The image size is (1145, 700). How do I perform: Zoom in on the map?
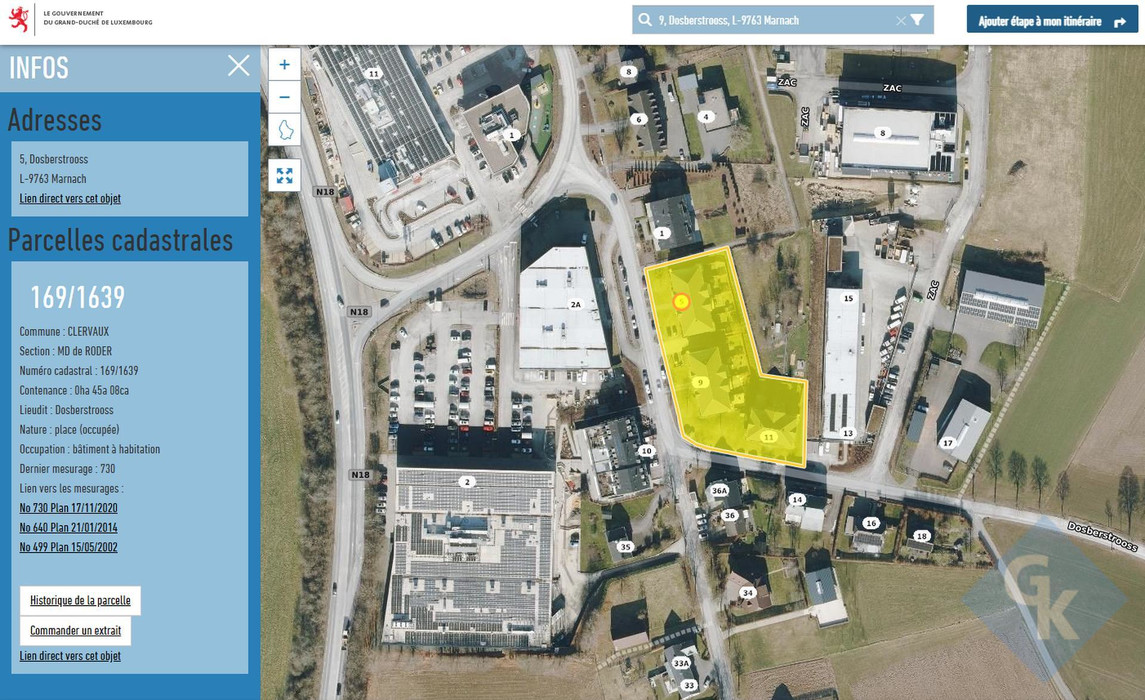click(x=284, y=64)
